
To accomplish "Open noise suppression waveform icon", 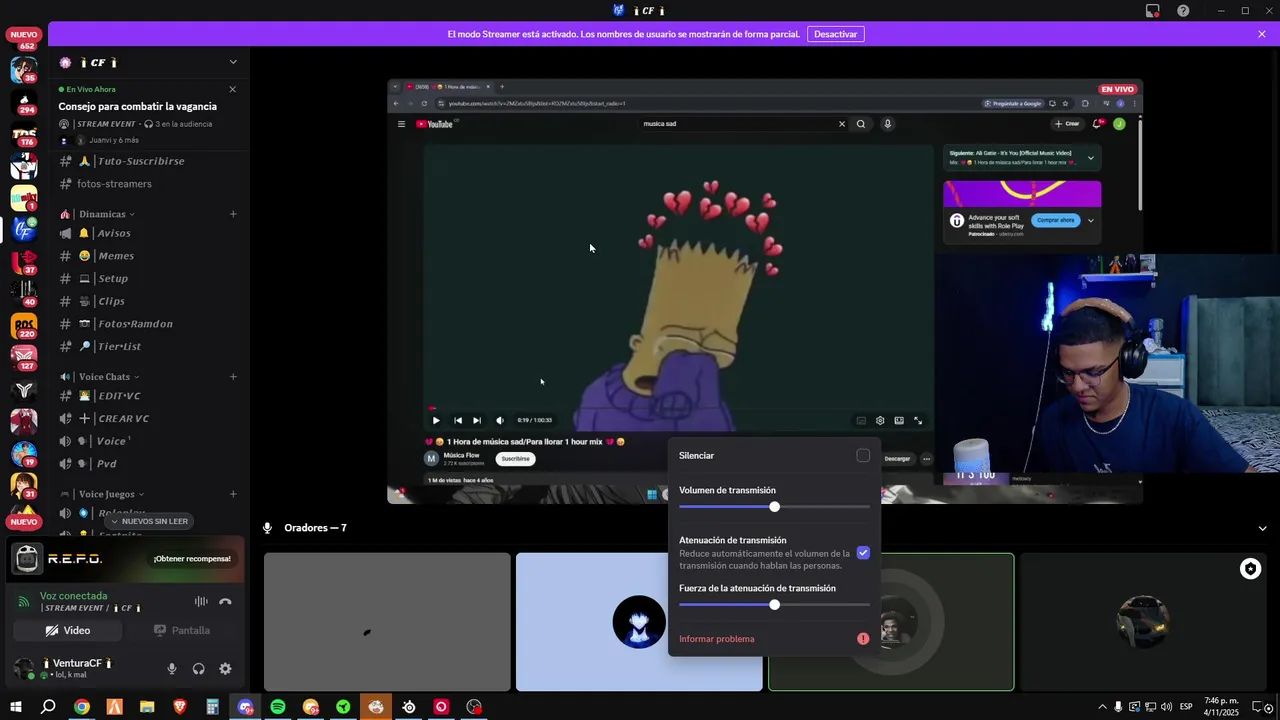I will pos(201,601).
